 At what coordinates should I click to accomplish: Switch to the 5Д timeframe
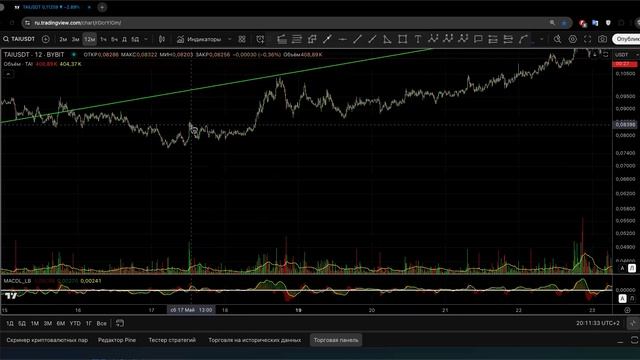pos(135,39)
